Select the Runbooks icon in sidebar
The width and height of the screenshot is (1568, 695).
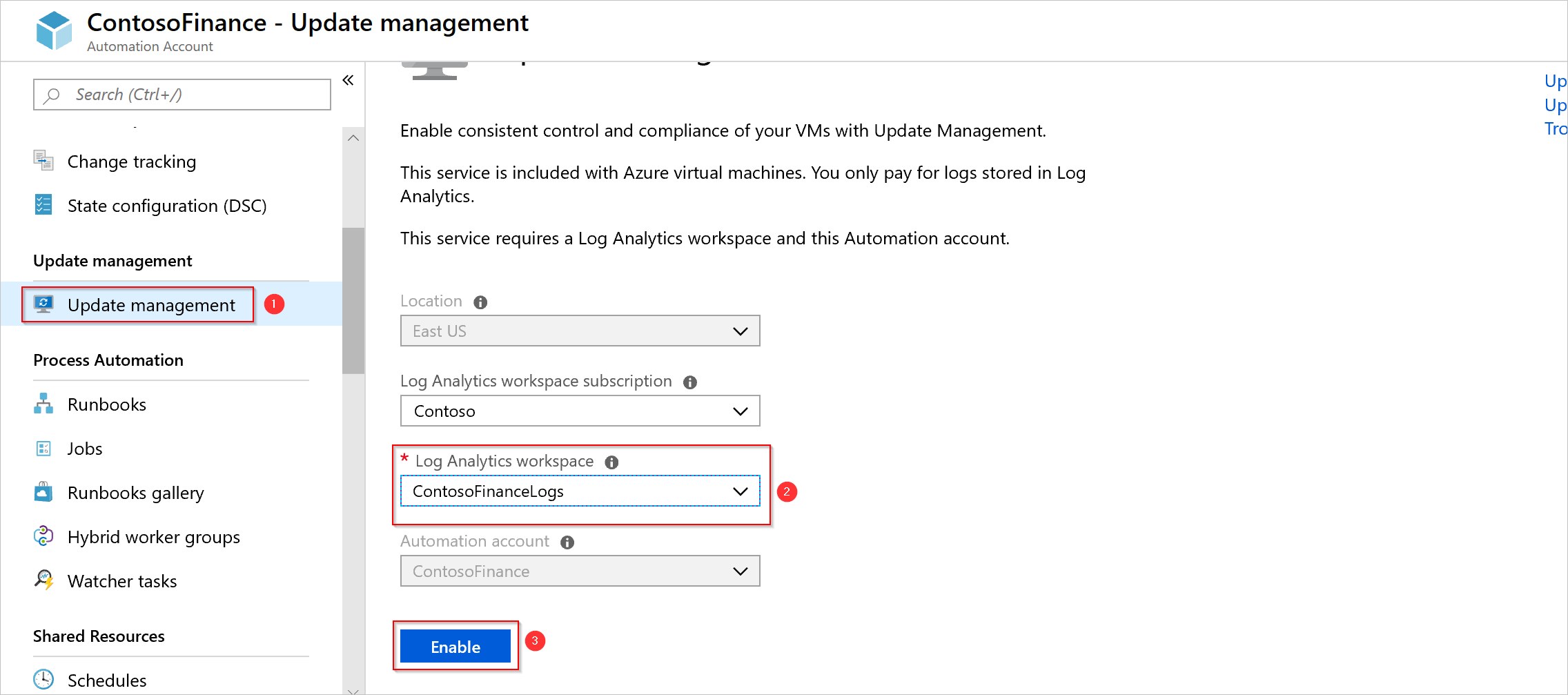(x=43, y=404)
